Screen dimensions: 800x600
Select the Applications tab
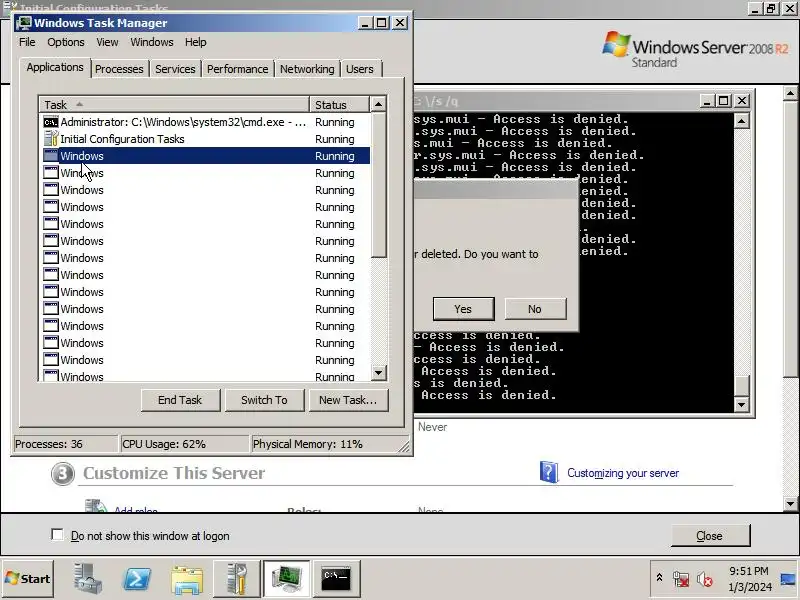(55, 67)
